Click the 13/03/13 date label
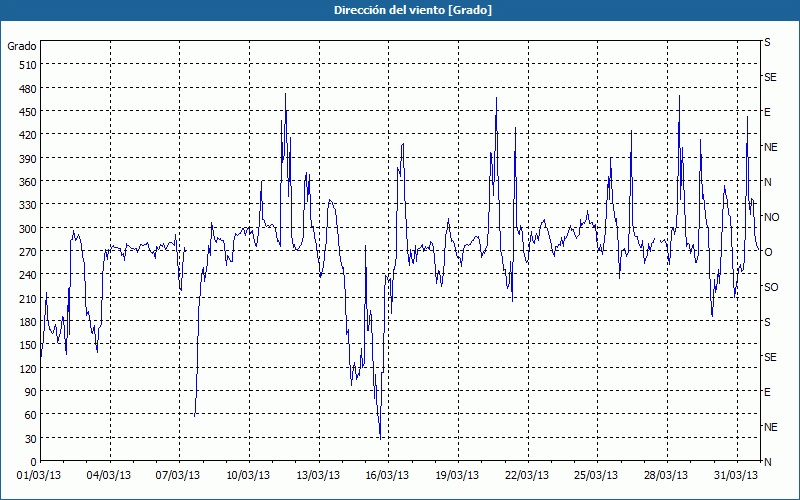 [x=318, y=475]
